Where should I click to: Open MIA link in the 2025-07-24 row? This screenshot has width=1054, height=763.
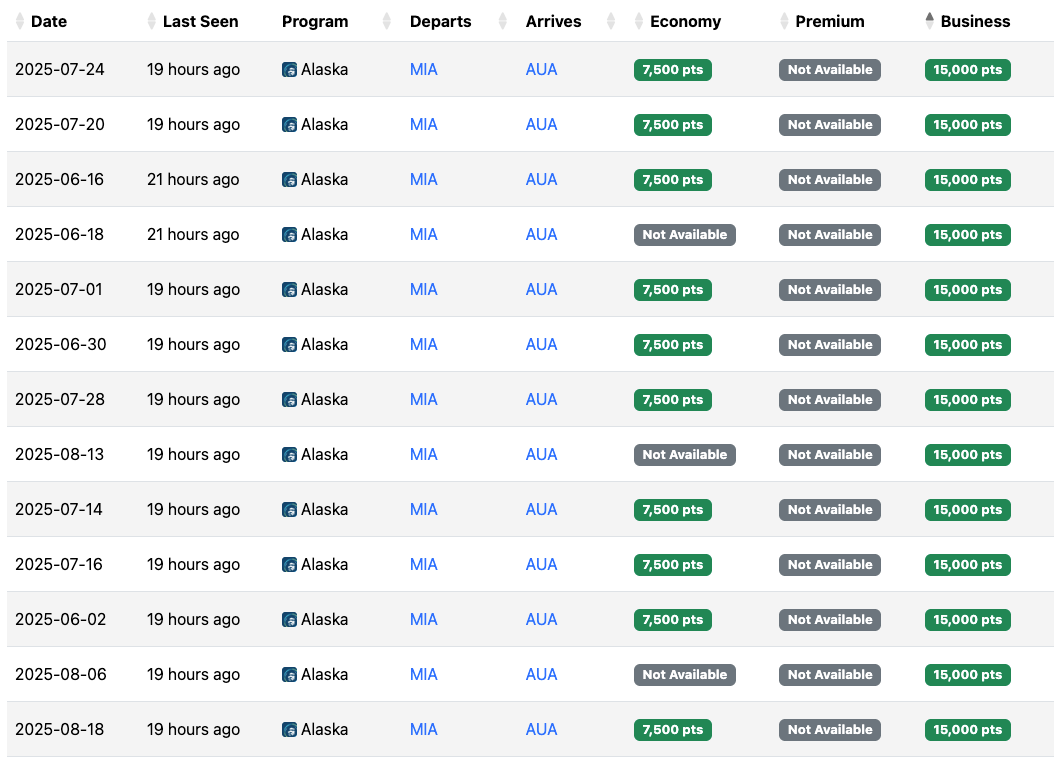(x=423, y=70)
